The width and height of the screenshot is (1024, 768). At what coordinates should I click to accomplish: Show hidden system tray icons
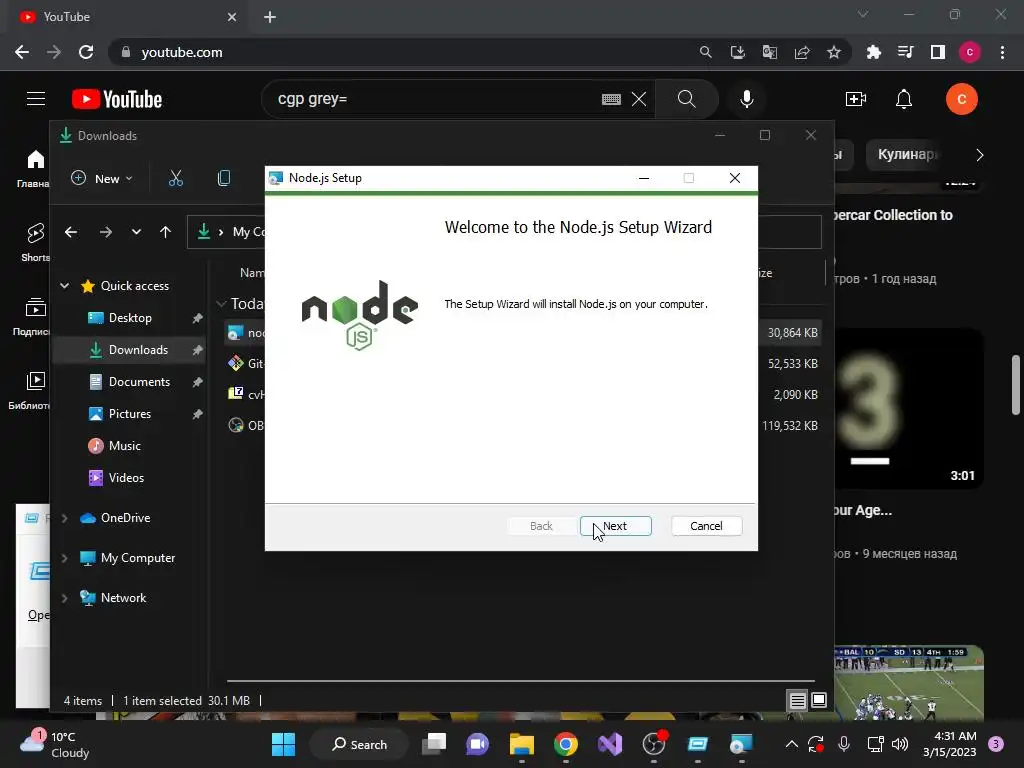(792, 744)
